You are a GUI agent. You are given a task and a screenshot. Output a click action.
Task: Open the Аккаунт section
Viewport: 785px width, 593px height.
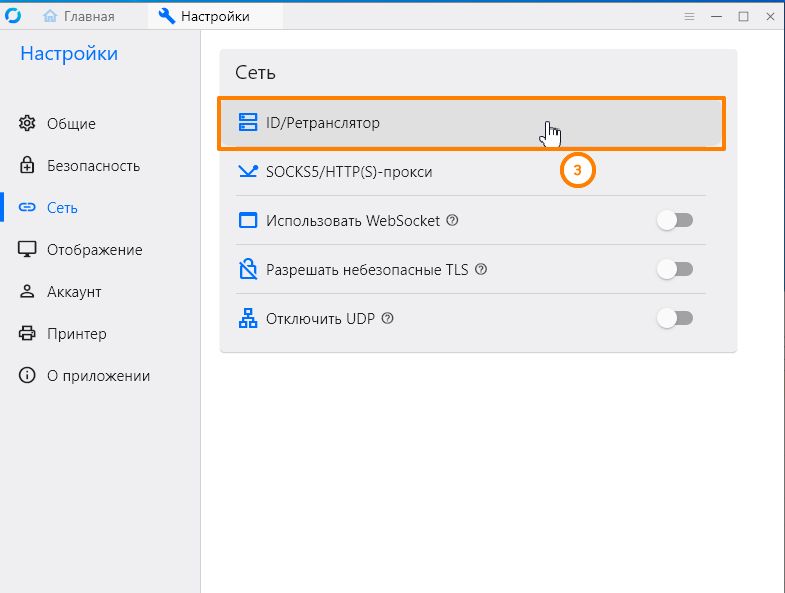click(x=100, y=291)
